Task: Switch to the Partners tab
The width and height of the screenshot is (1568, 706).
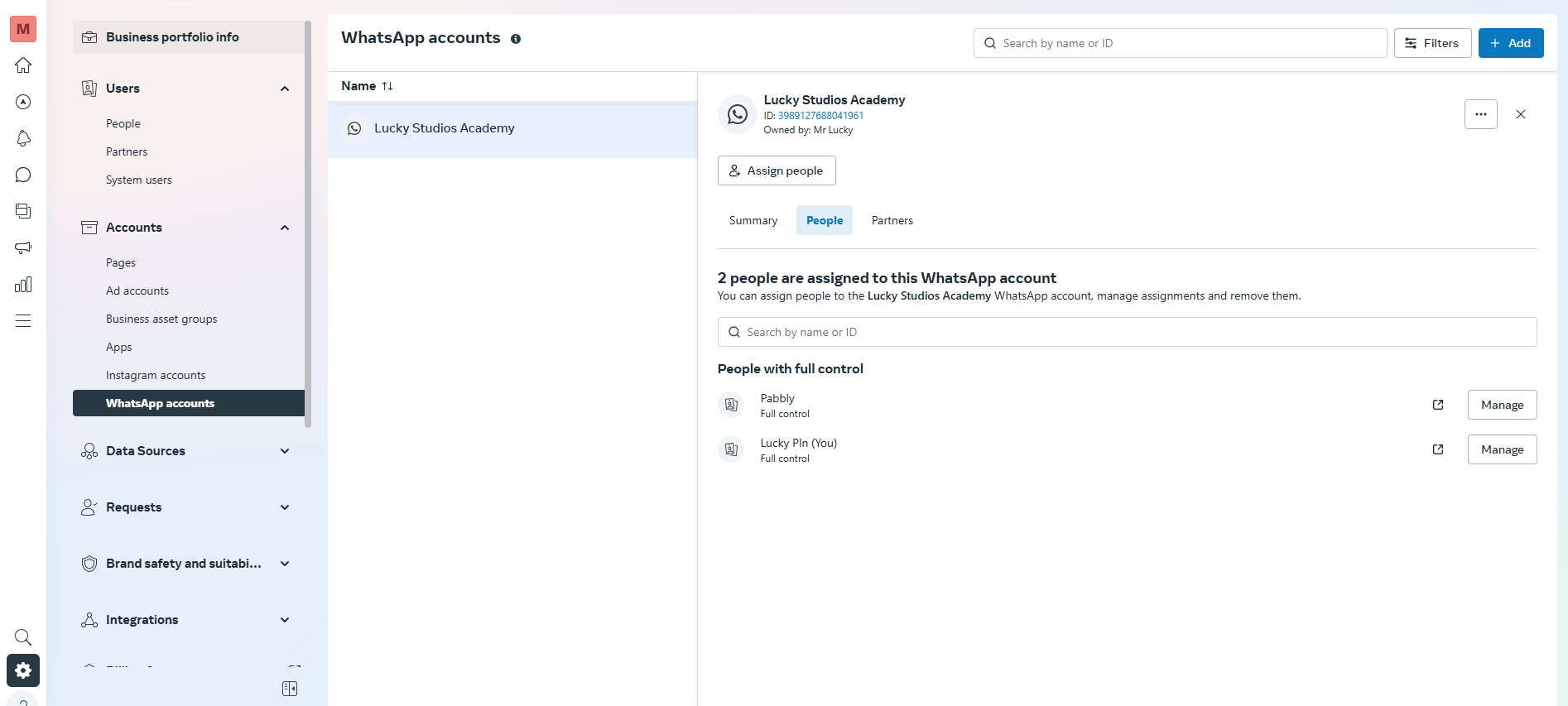Action: tap(892, 220)
